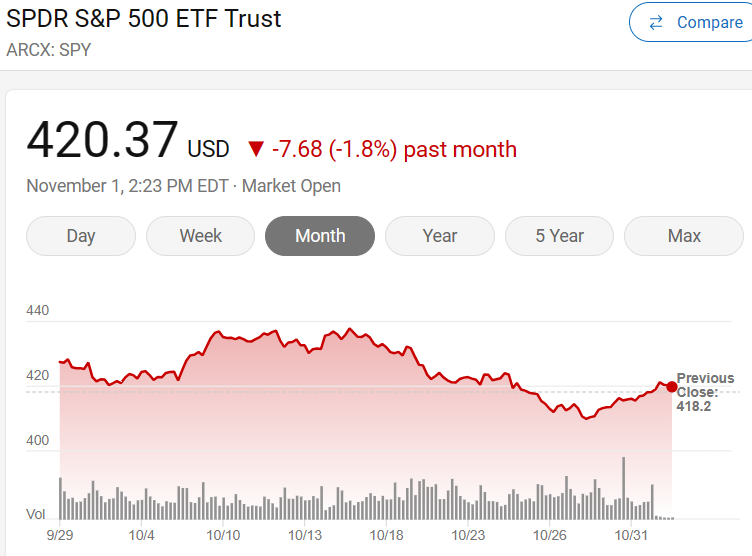
Task: Switch to the Week range
Action: 200,236
